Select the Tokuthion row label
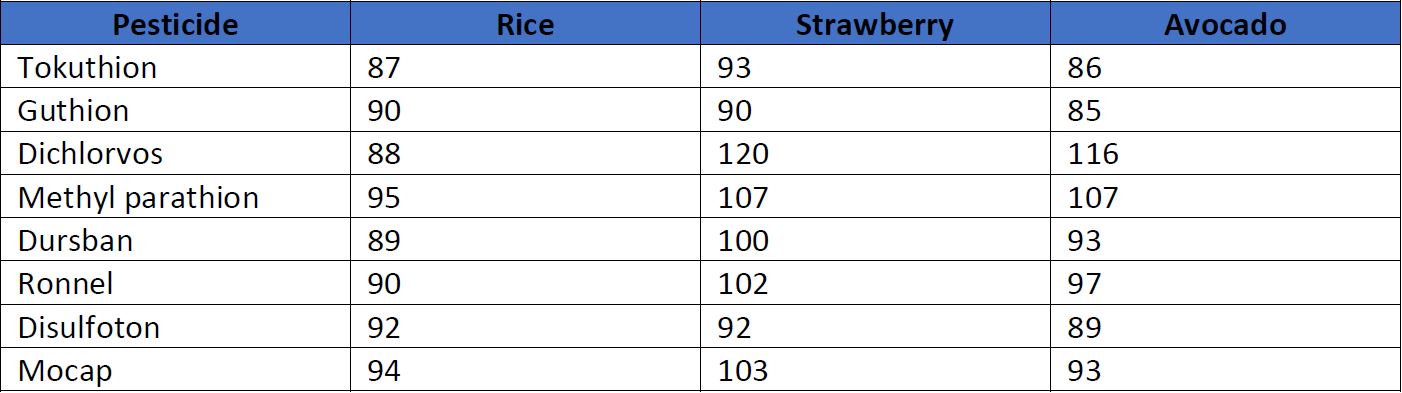This screenshot has width=1402, height=393. tap(175, 67)
